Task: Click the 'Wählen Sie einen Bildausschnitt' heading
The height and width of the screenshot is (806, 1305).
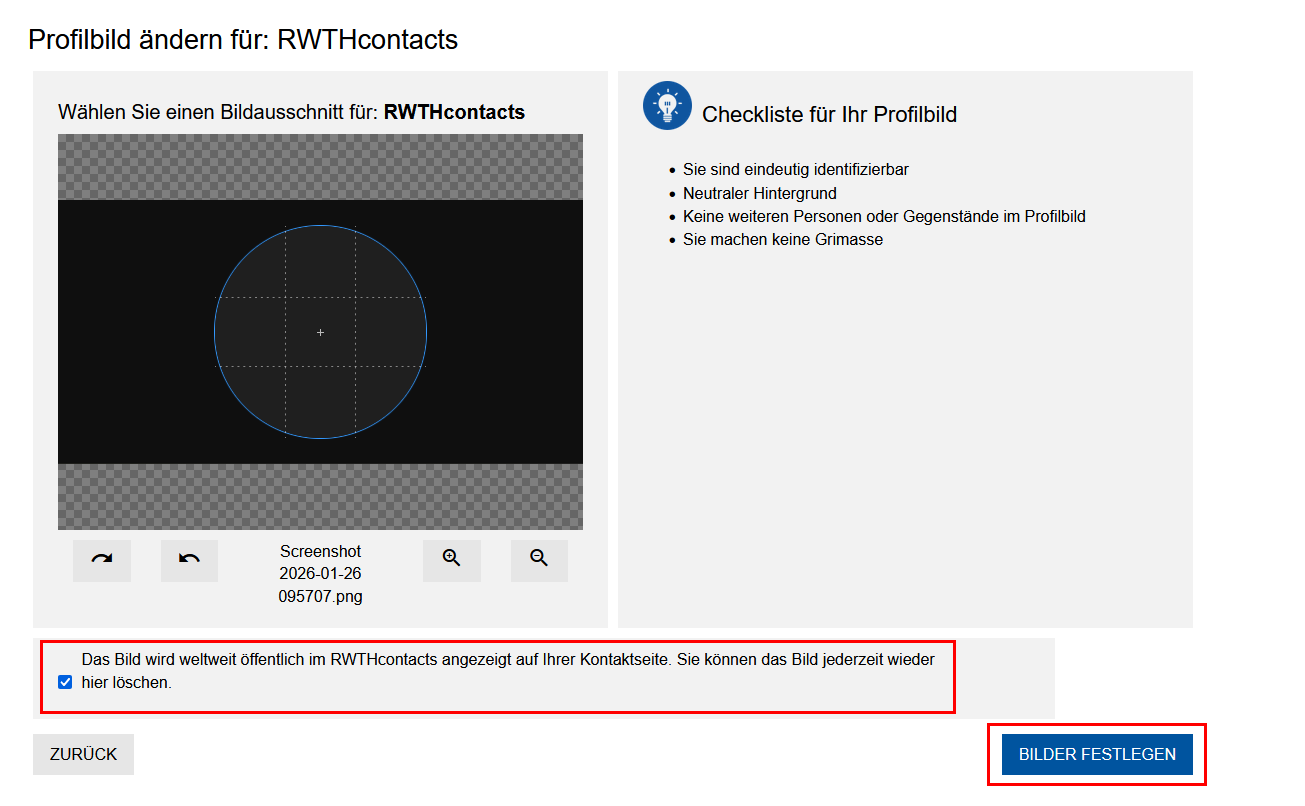Action: [x=291, y=112]
